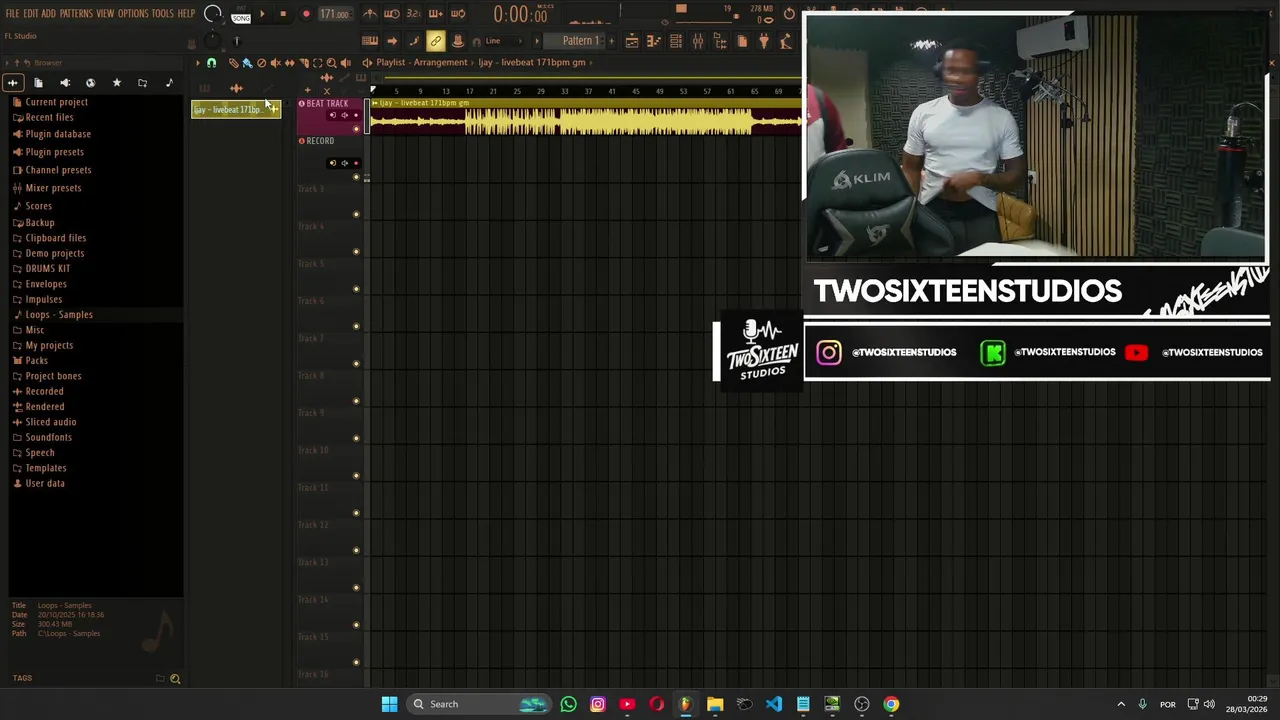
Task: Select browser 'All' tab icon
Action: tap(13, 83)
